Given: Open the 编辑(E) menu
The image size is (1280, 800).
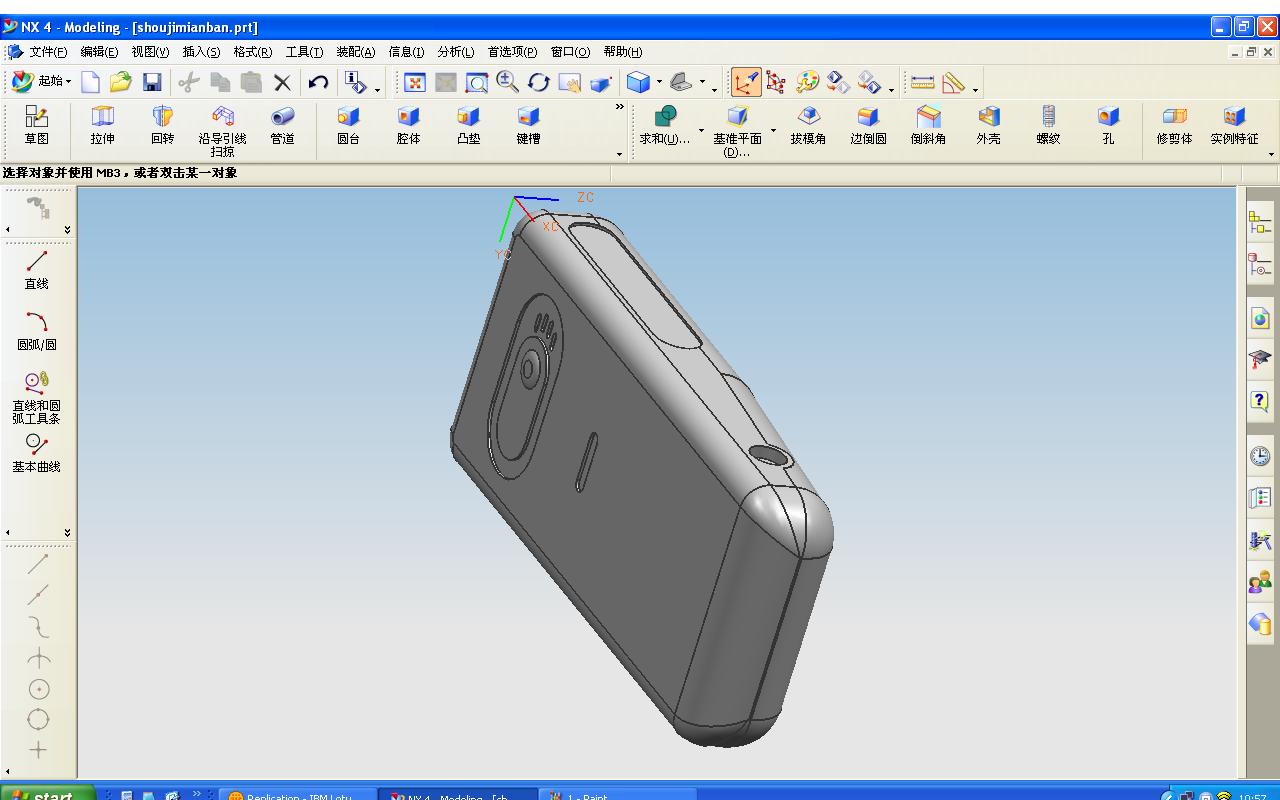Looking at the screenshot, I should (x=99, y=52).
